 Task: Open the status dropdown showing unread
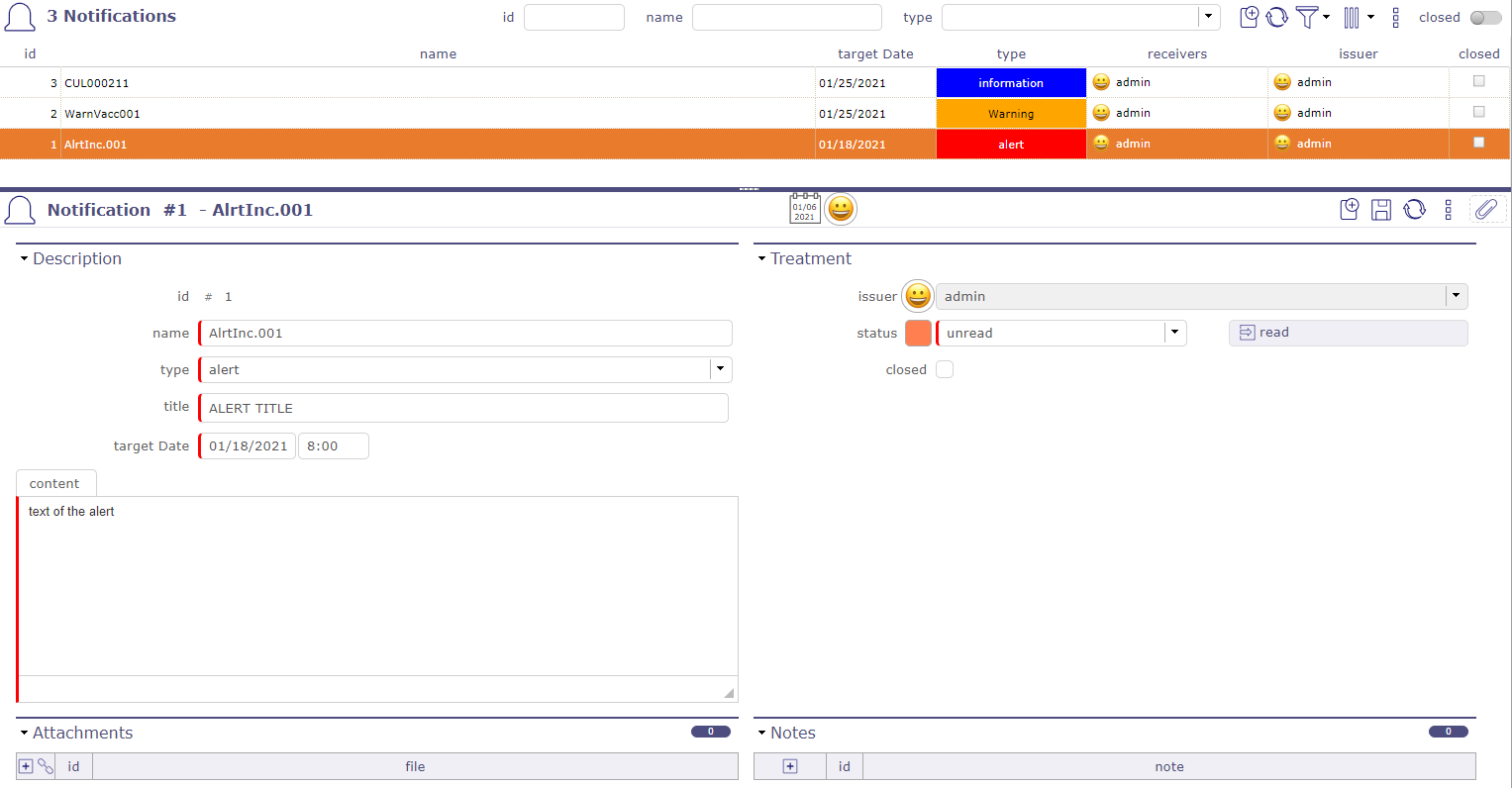click(1174, 333)
